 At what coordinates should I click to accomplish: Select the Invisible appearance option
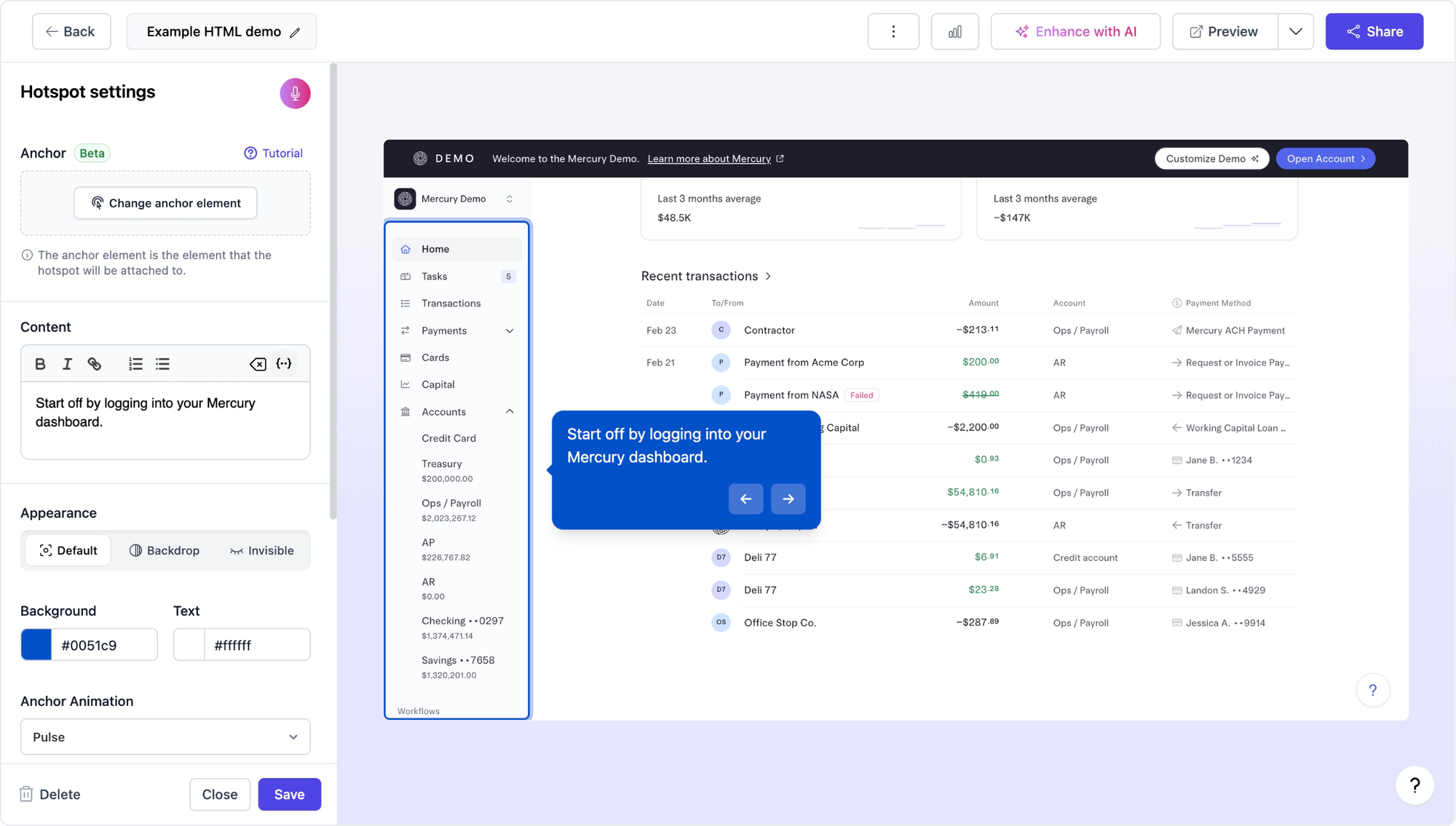pos(261,550)
